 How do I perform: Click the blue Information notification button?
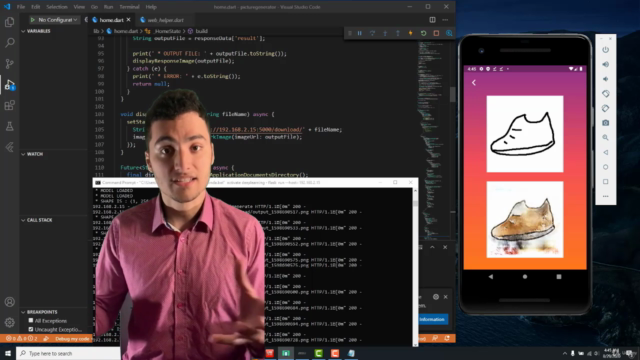click(x=432, y=319)
